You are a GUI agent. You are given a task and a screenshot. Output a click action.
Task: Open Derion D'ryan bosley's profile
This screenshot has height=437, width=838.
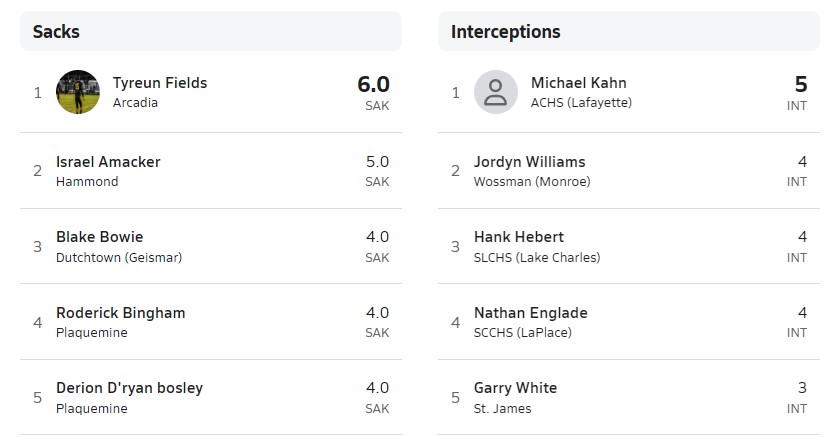(129, 388)
